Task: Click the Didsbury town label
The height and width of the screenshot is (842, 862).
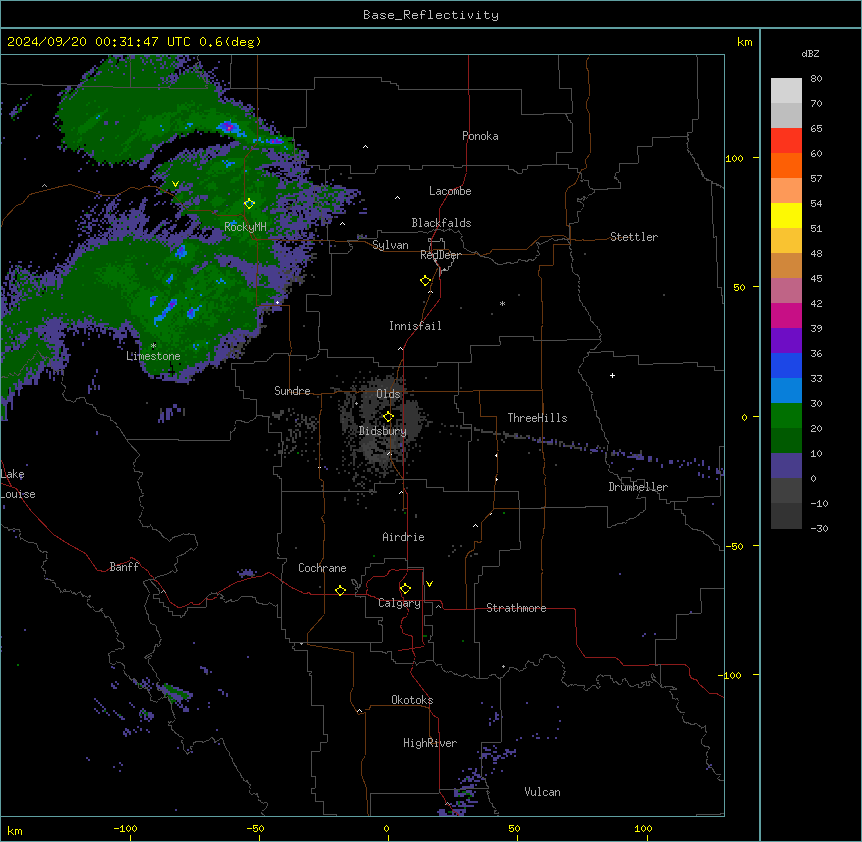Action: pos(383,431)
